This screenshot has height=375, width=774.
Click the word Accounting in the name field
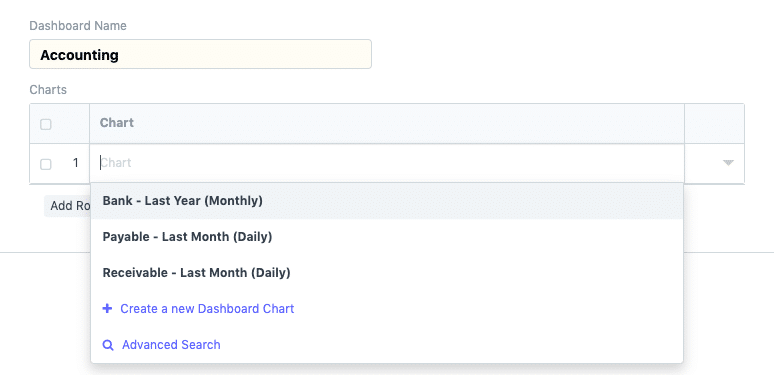pyautogui.click(x=79, y=55)
